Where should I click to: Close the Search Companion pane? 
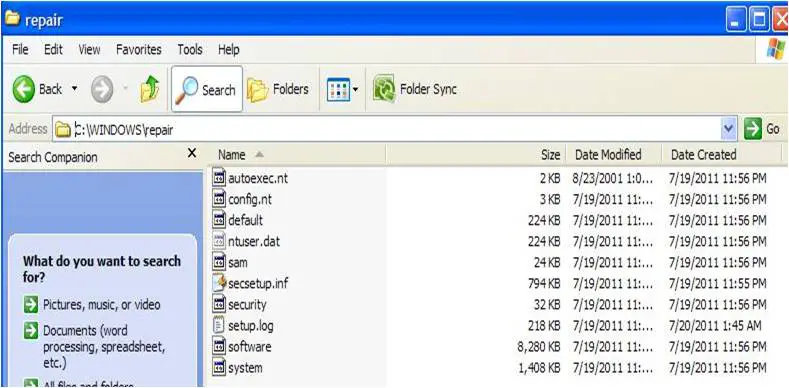click(x=191, y=153)
